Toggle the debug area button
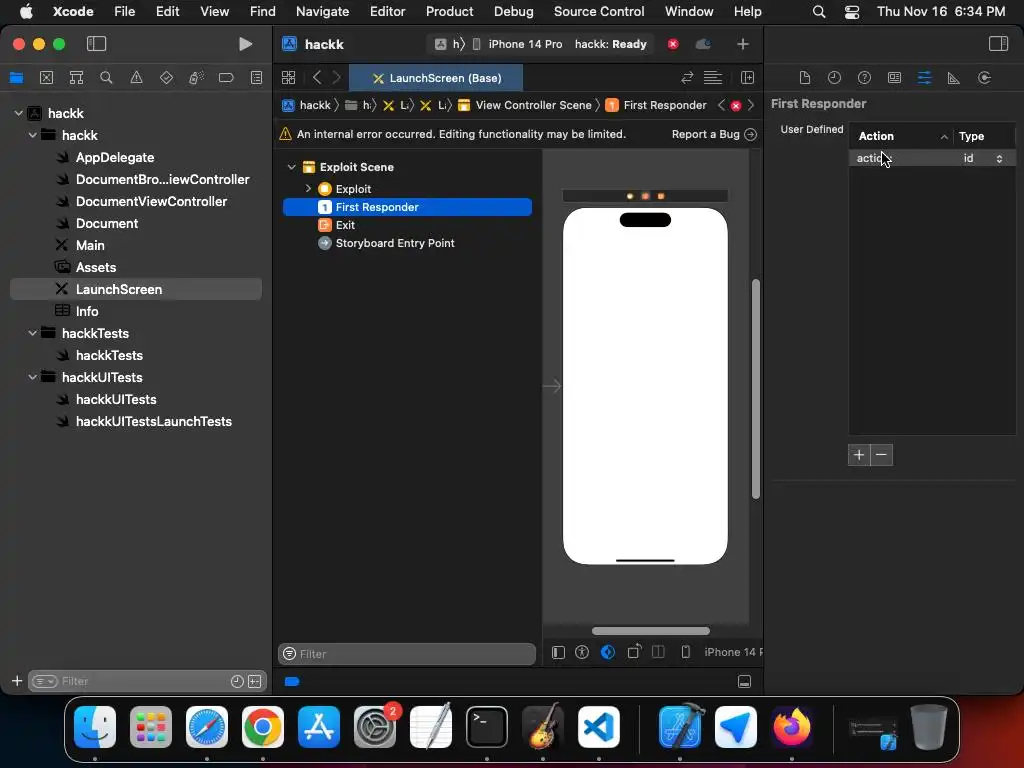 point(744,681)
